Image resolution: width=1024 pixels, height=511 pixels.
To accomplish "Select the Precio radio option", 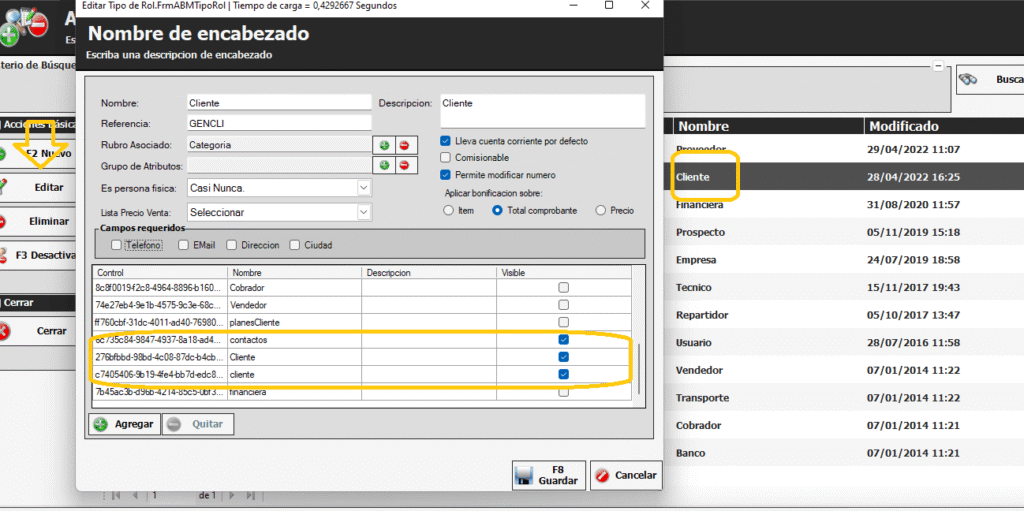I will pos(601,211).
